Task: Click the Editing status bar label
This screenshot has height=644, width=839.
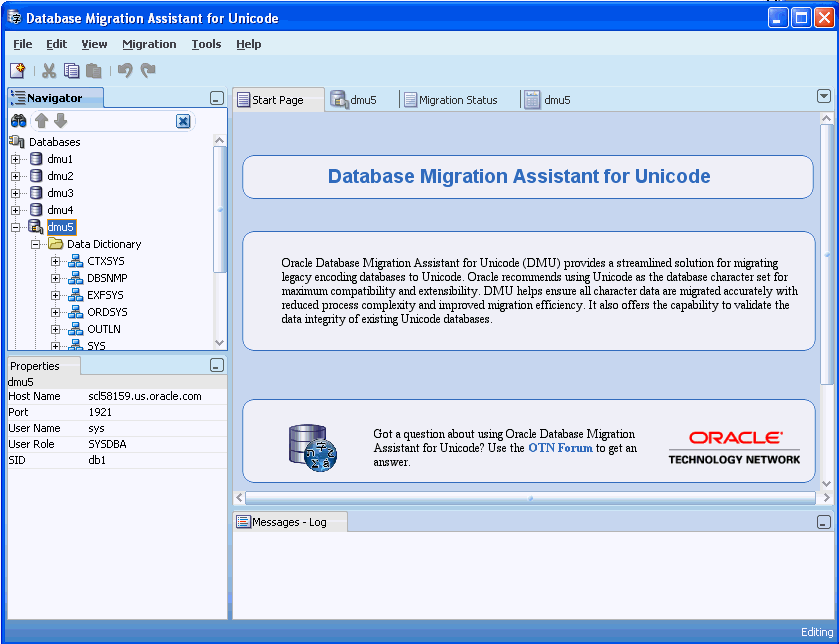Action: (817, 632)
